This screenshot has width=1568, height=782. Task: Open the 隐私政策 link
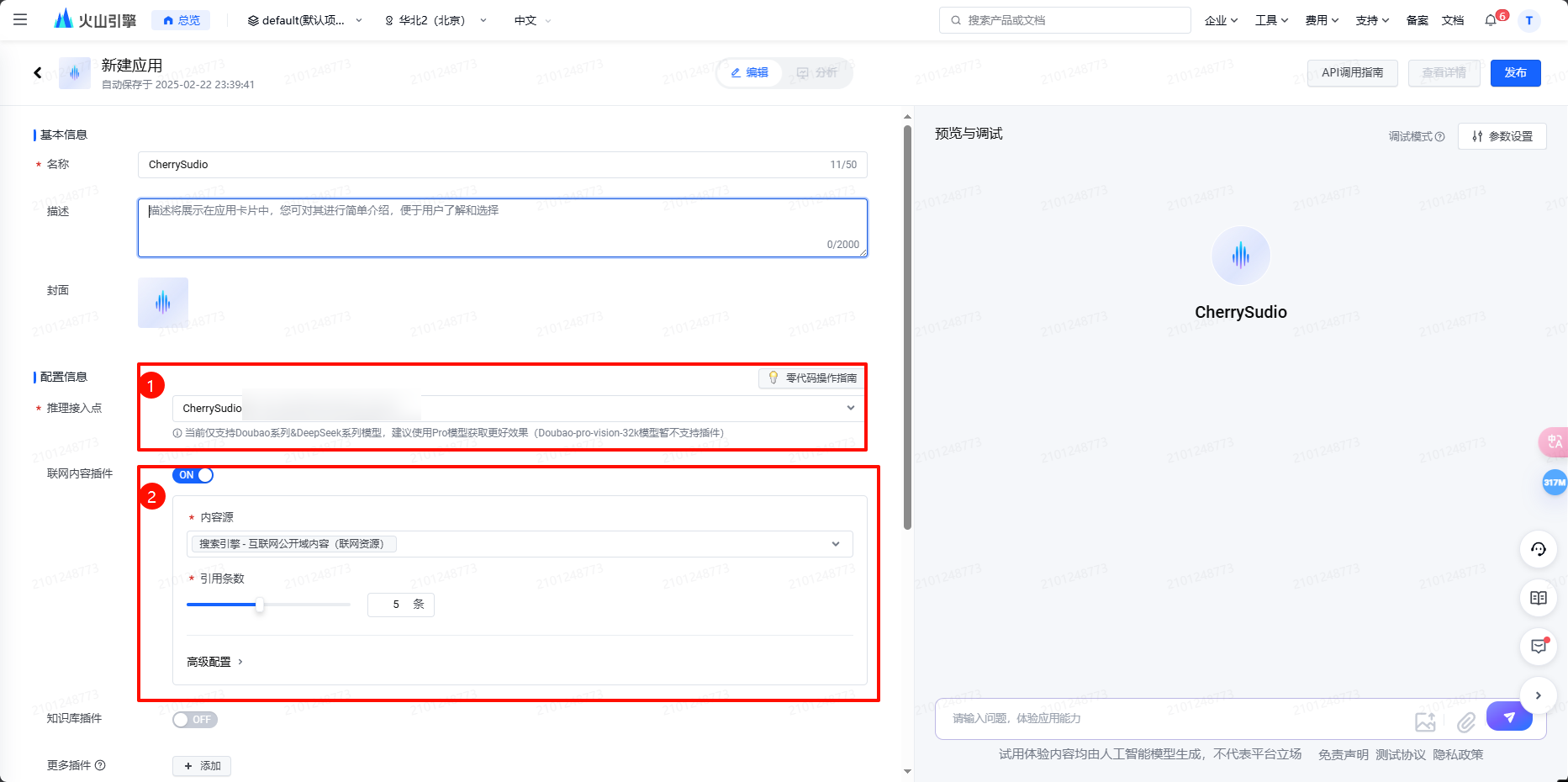(x=1458, y=755)
